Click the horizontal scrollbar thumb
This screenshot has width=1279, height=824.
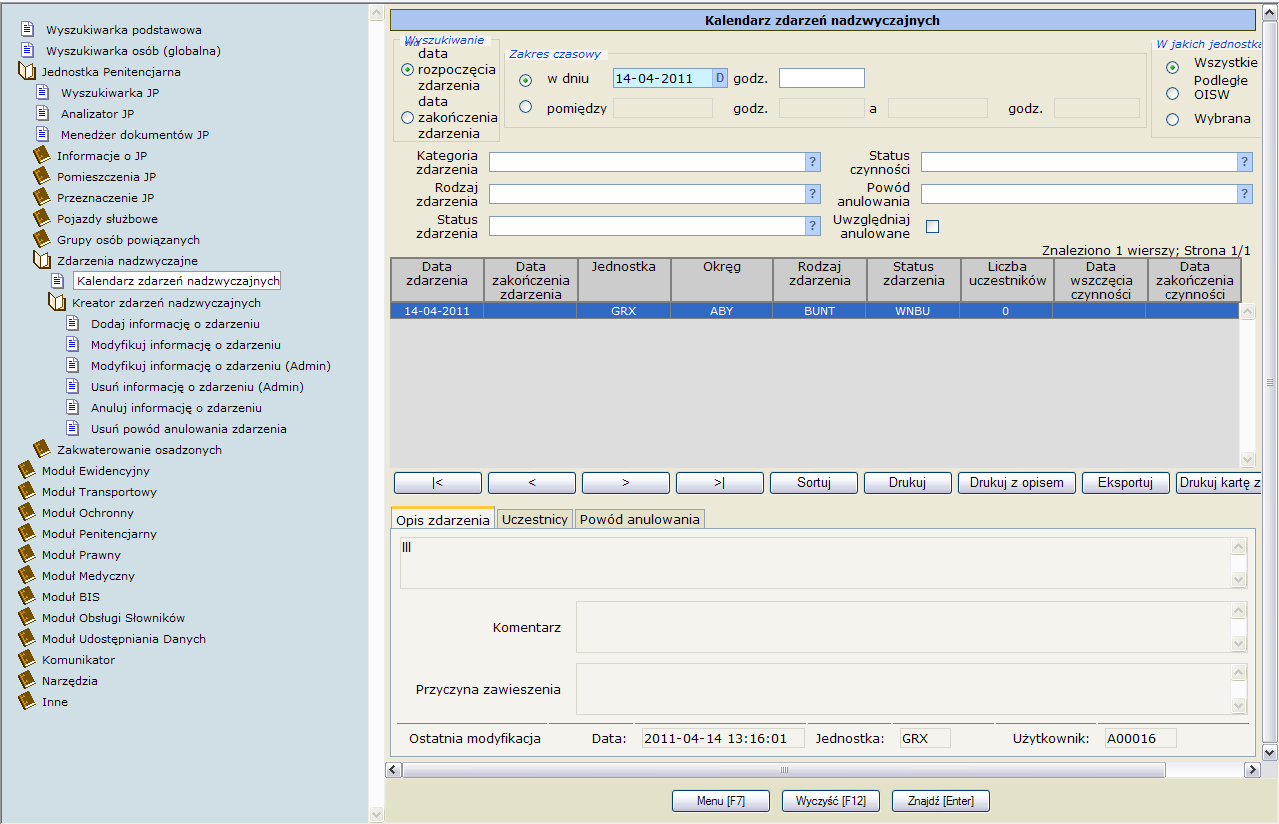[784, 770]
